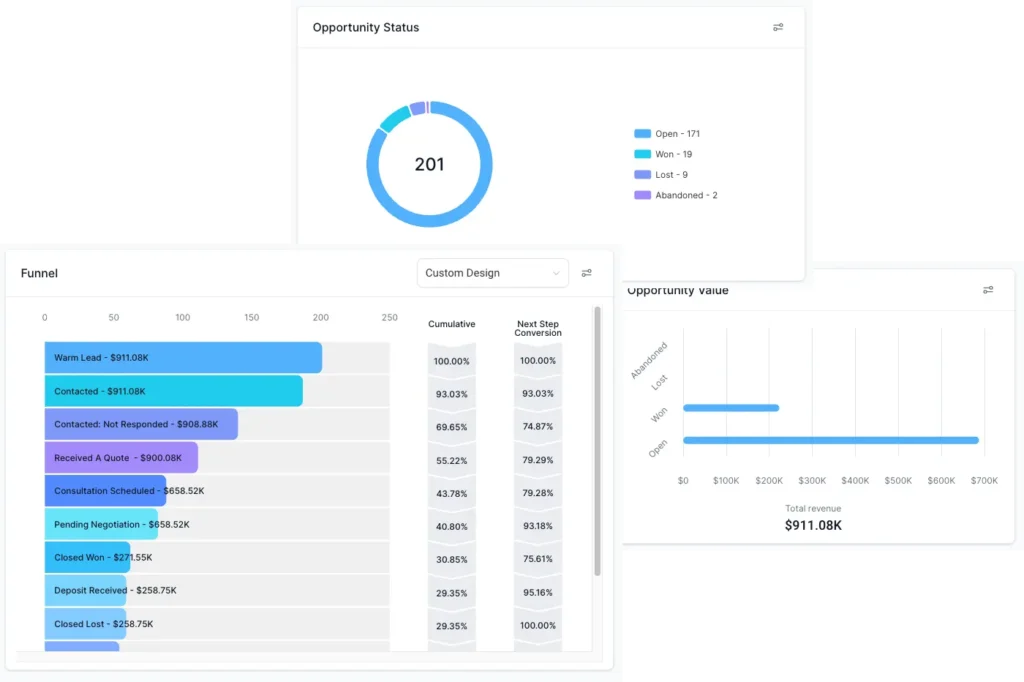
Task: Toggle the Open legend item
Action: click(x=677, y=134)
